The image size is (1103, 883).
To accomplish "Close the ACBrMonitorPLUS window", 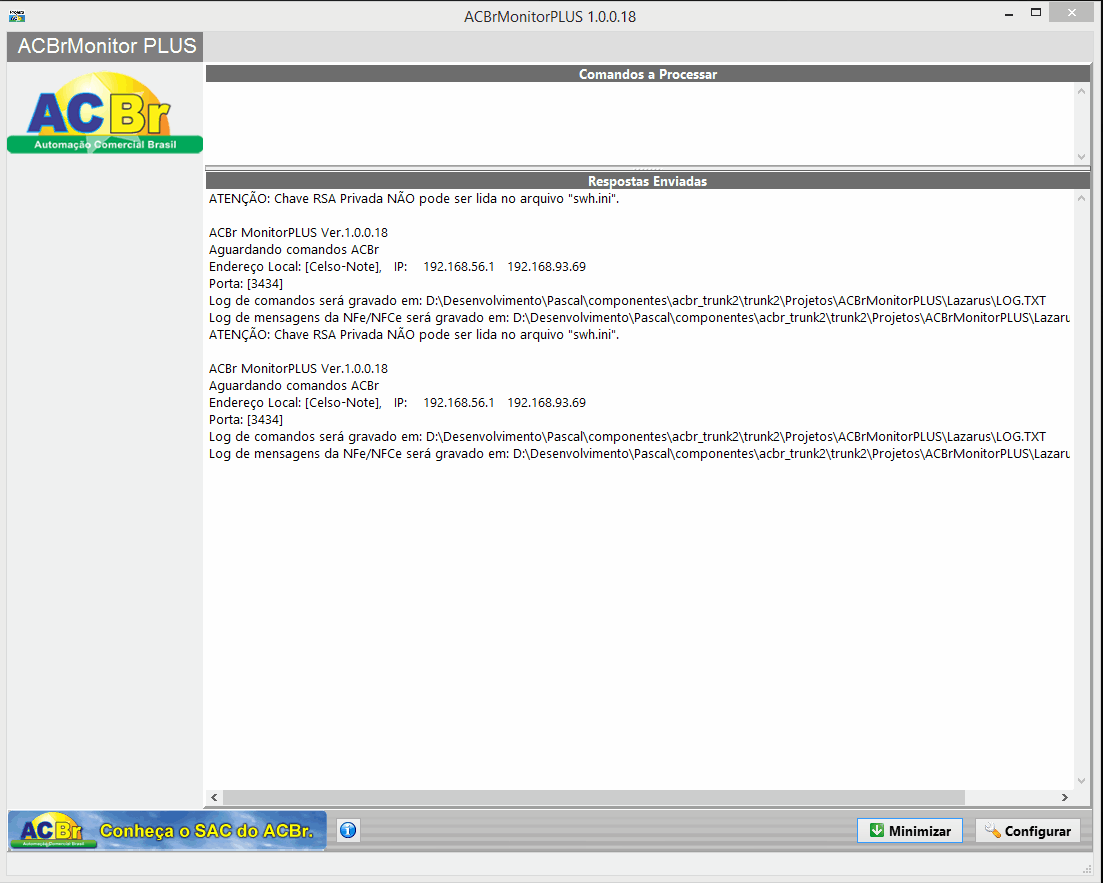I will tap(1071, 13).
